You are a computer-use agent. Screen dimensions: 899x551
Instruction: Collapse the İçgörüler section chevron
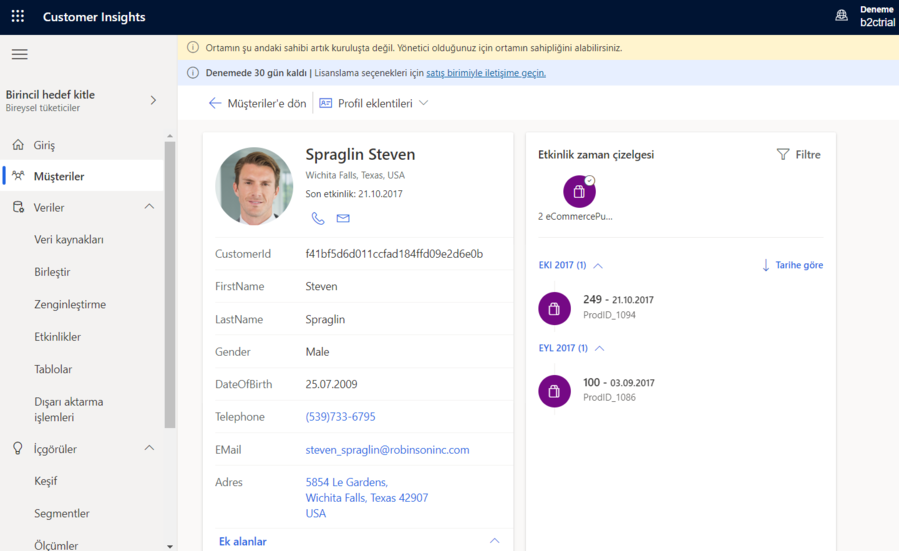(149, 448)
